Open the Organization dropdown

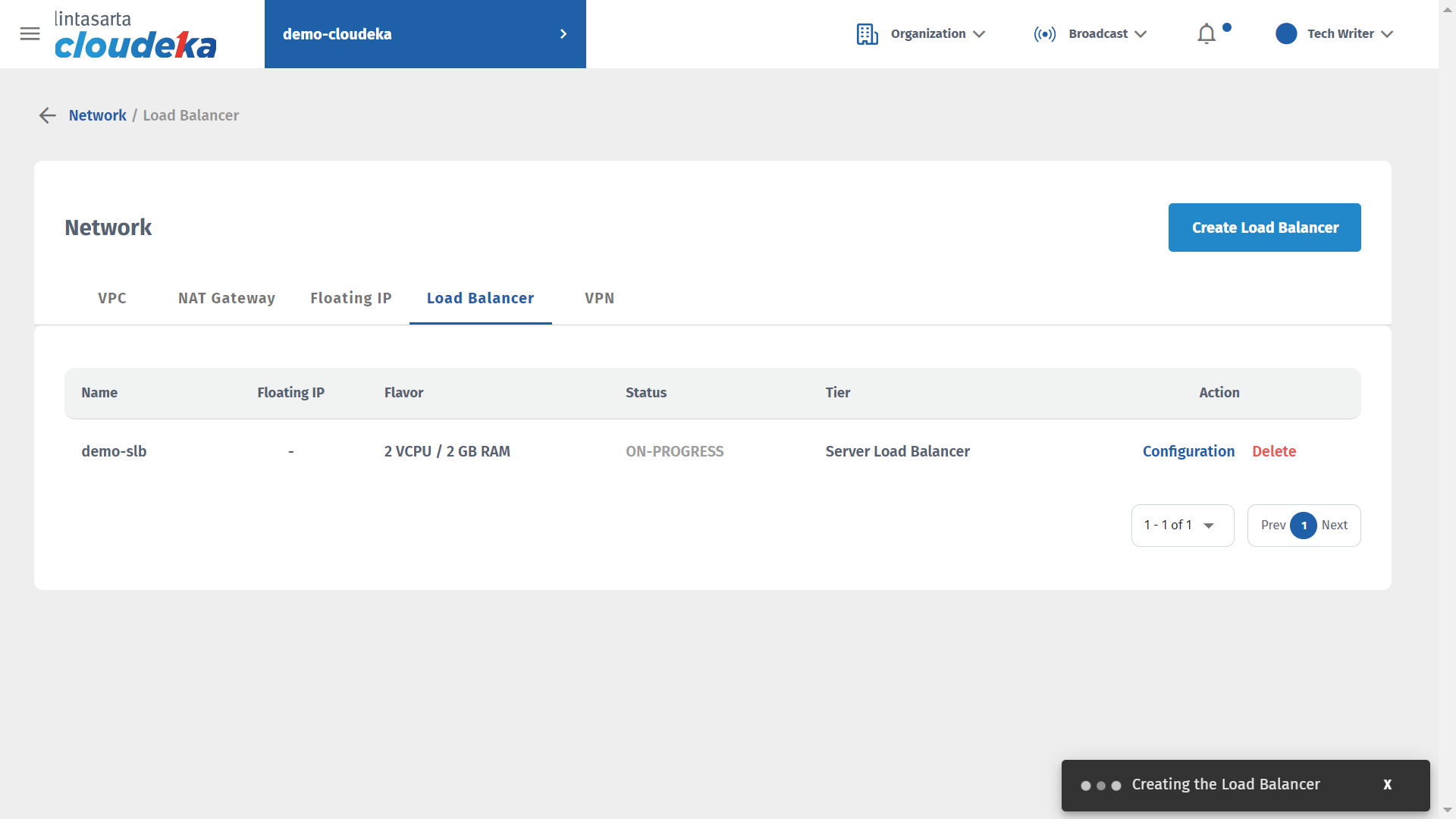(937, 34)
